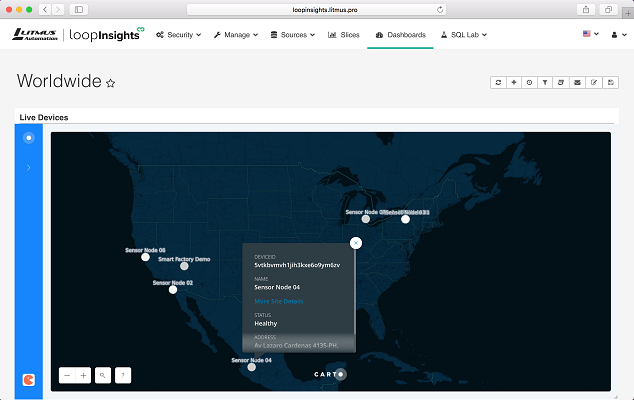Click the edit dashboard pencil icon

594,83
